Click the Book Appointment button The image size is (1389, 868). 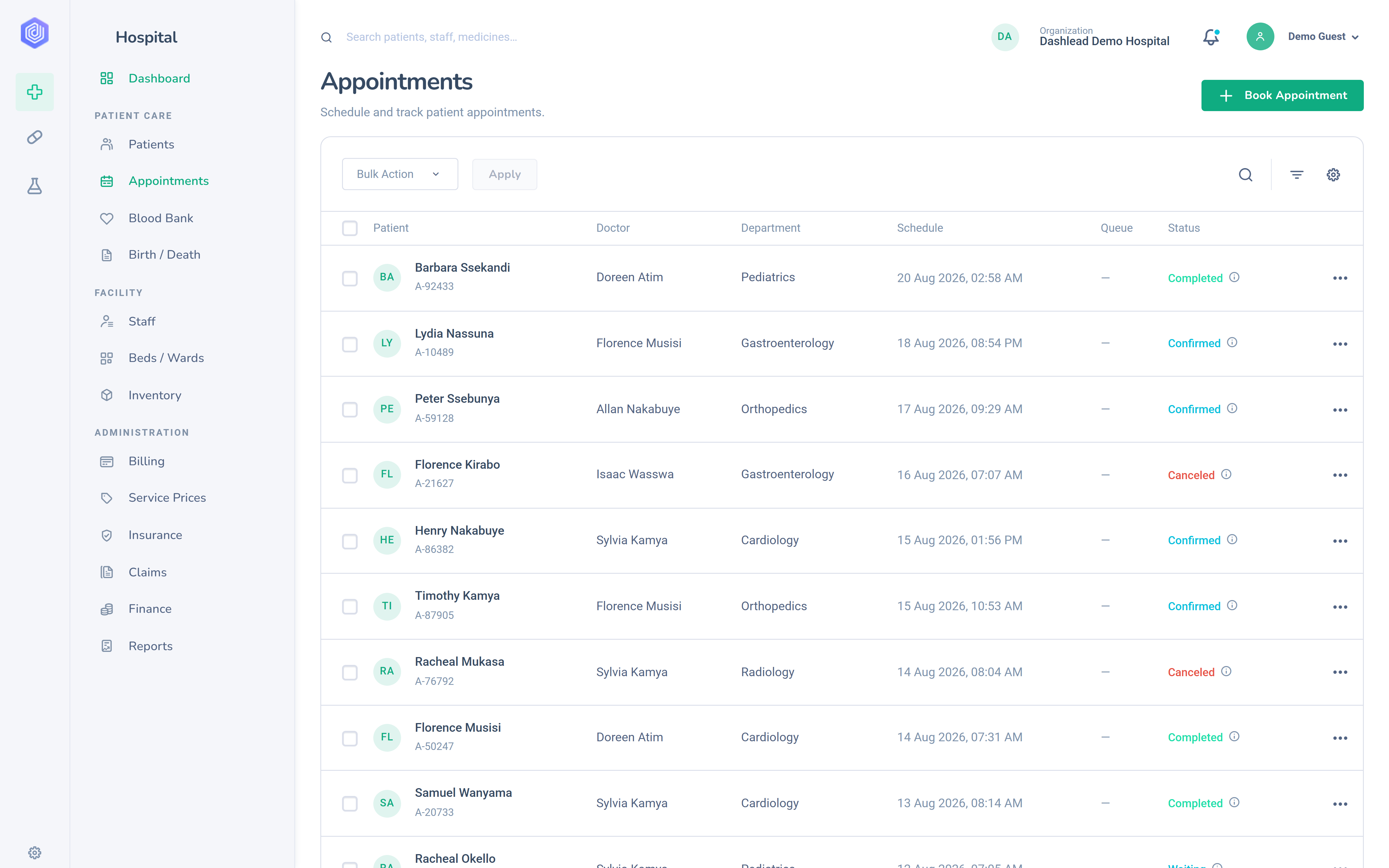coord(1282,95)
